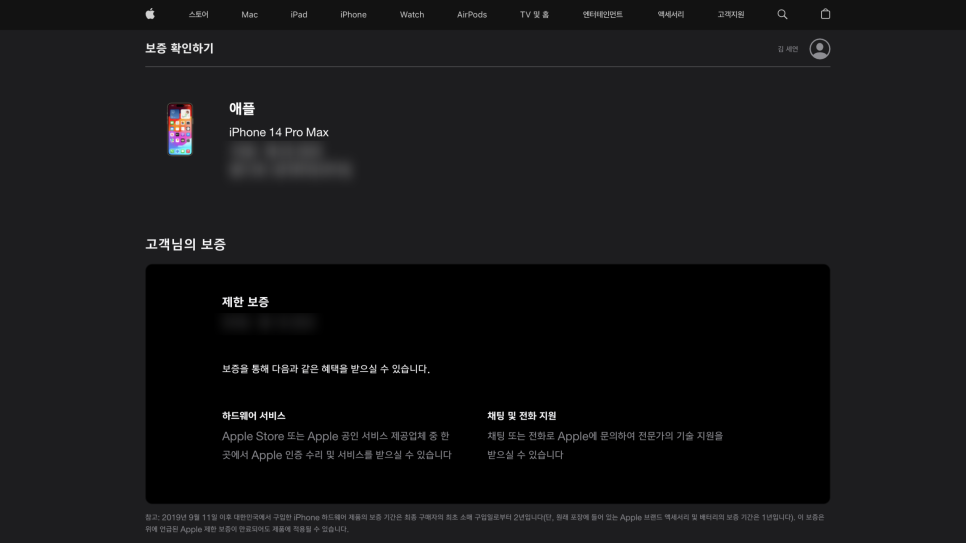The width and height of the screenshot is (966, 543).
Task: Open the AirPods menu
Action: tap(472, 14)
